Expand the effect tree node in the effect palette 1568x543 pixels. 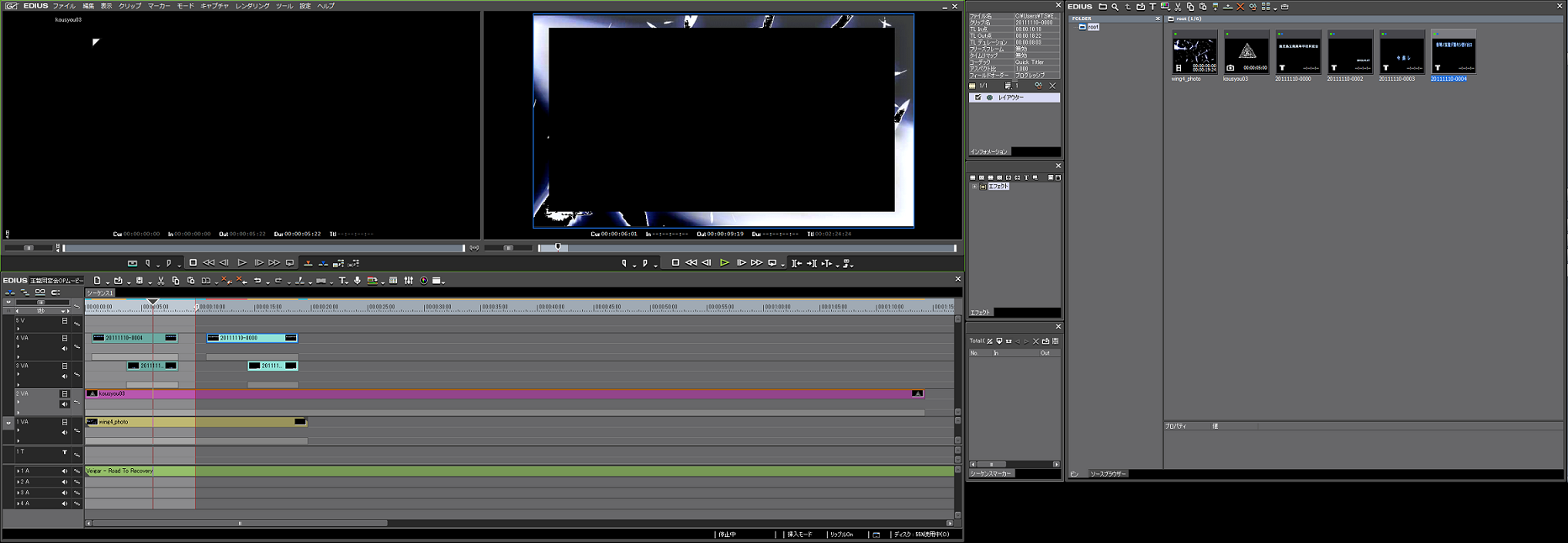(x=974, y=187)
